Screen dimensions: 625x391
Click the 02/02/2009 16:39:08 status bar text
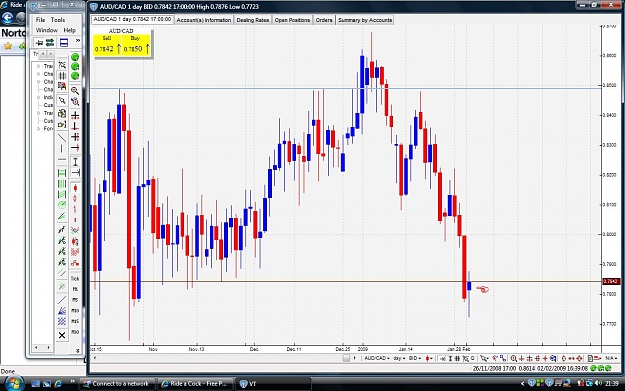[x=562, y=369]
